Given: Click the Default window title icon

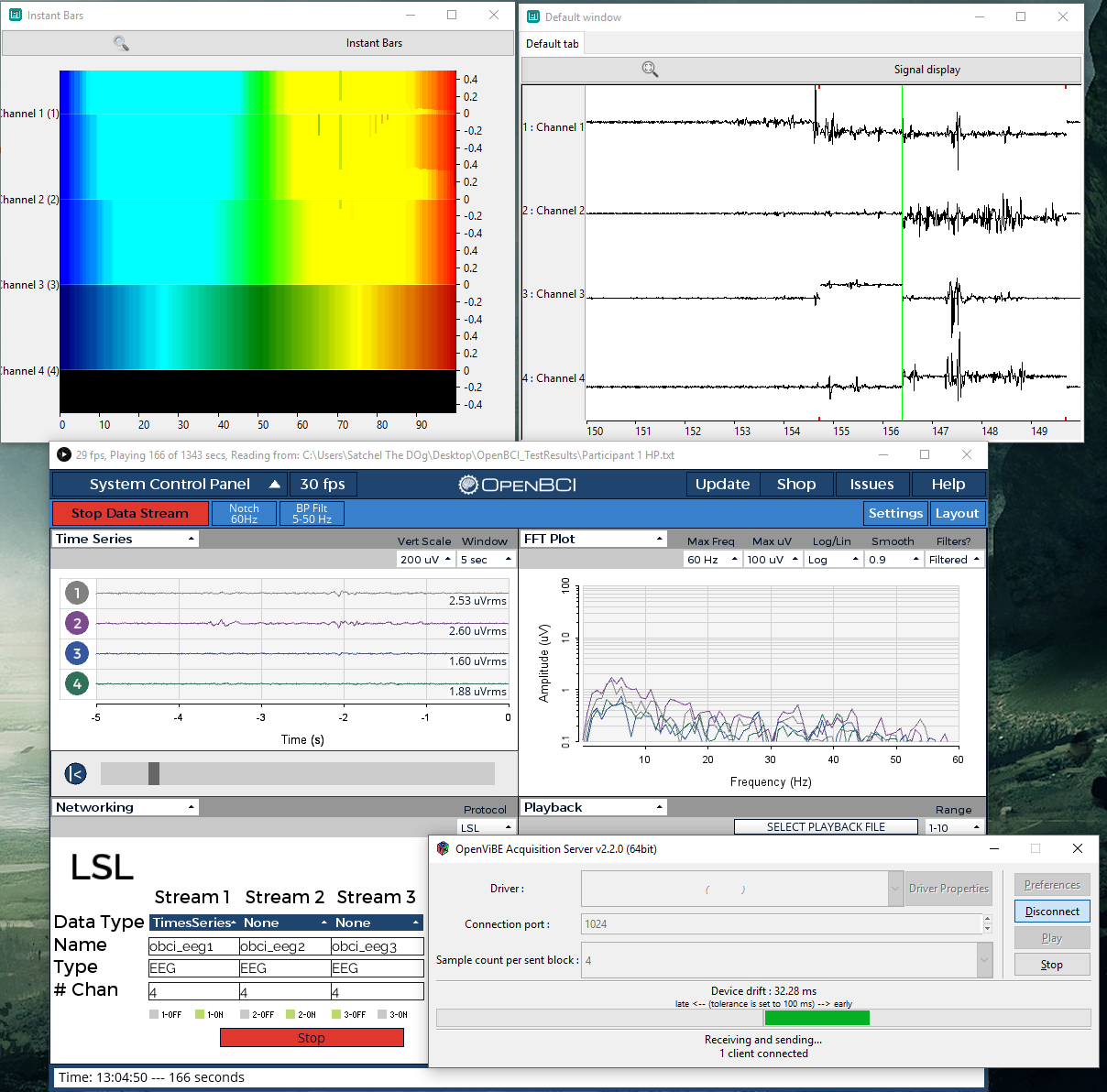Looking at the screenshot, I should coord(533,16).
